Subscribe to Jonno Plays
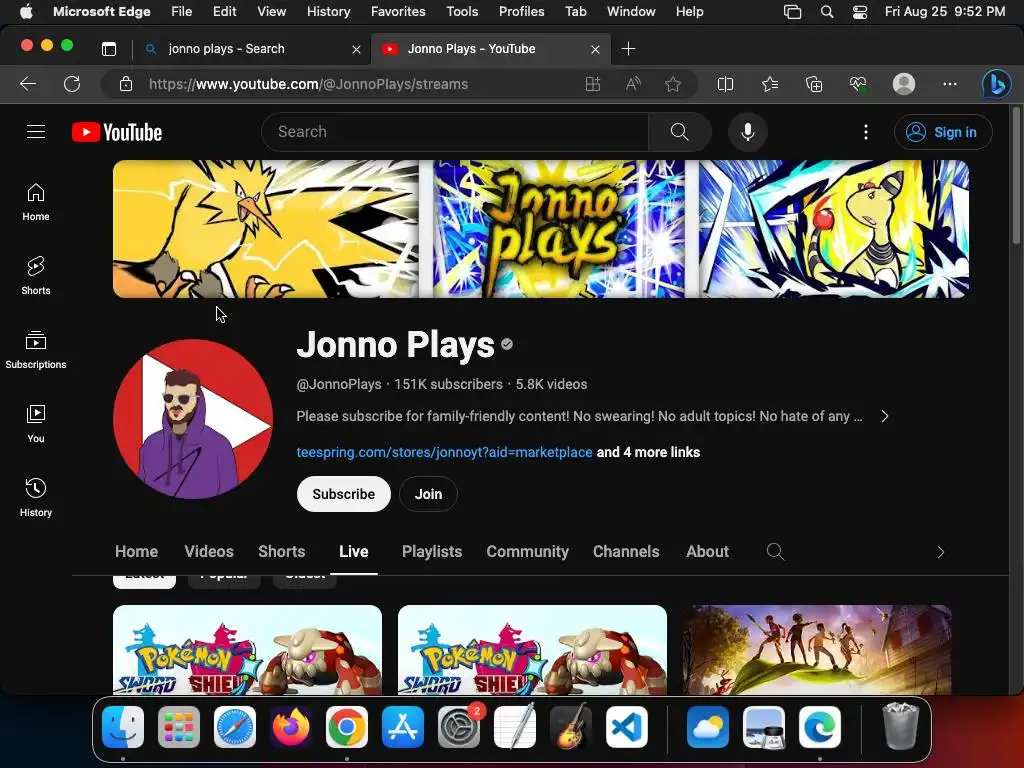Image resolution: width=1024 pixels, height=768 pixels. 344,494
